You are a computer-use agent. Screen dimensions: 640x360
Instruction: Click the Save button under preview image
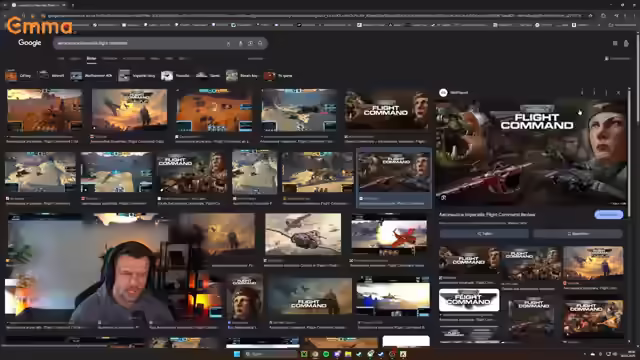(578, 233)
